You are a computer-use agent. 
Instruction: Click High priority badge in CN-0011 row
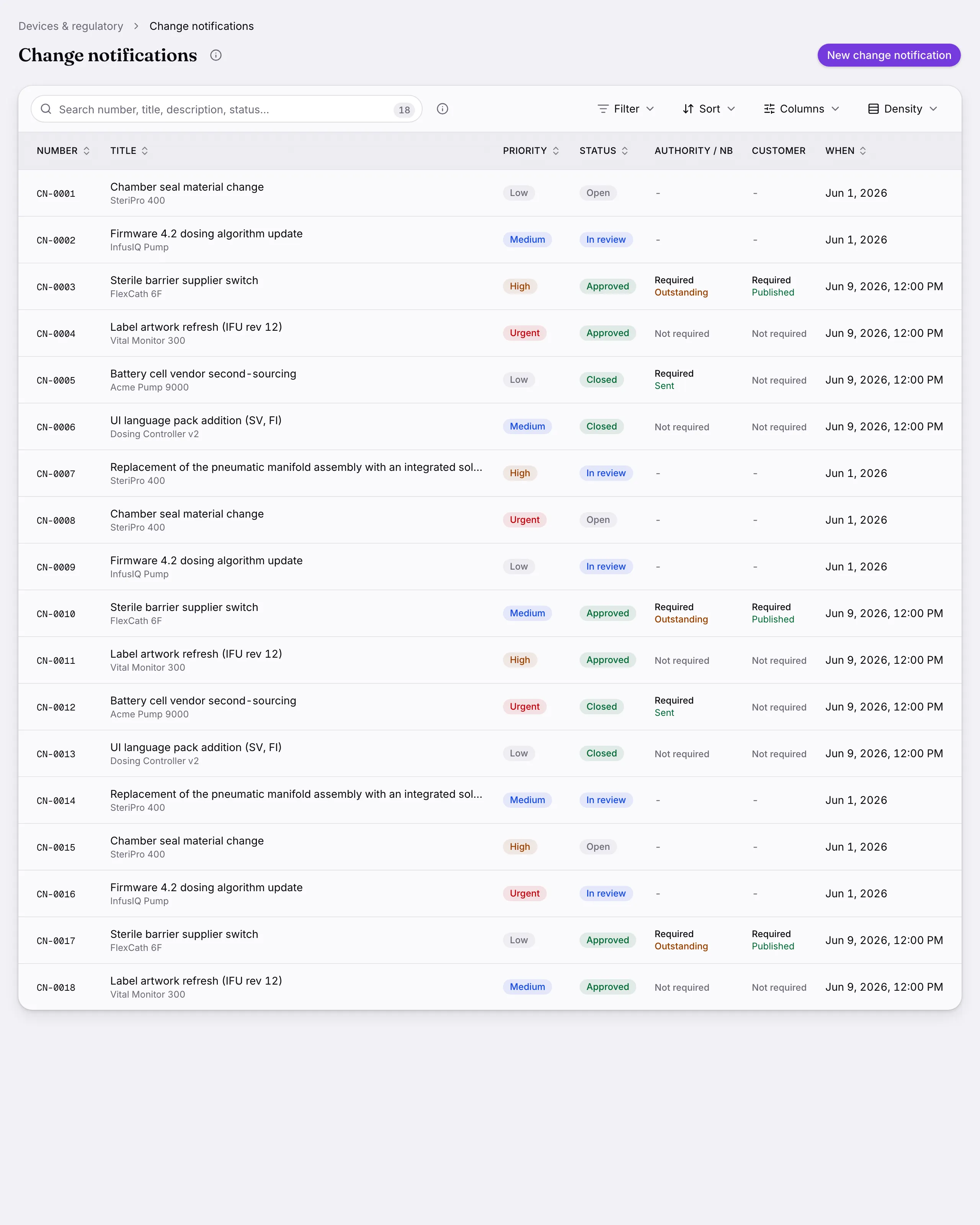point(520,660)
